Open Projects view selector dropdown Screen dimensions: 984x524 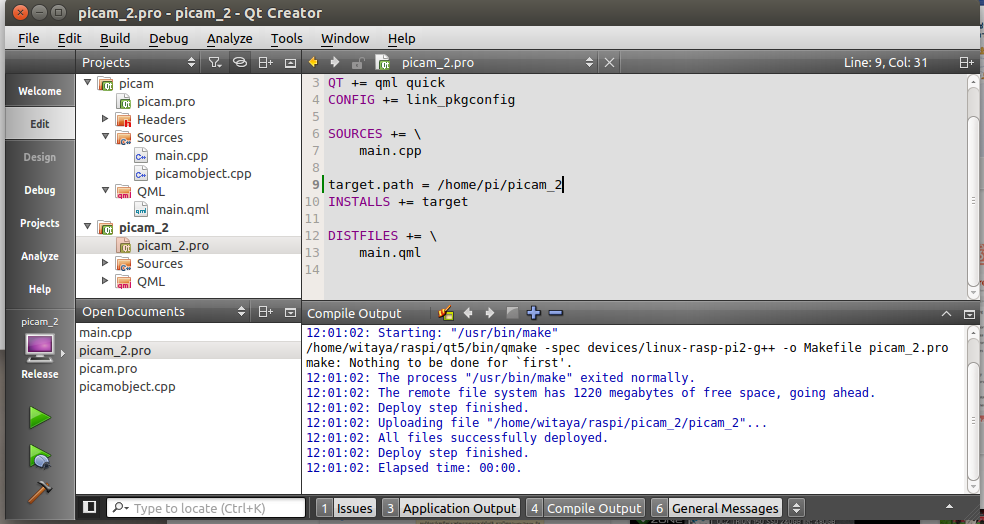pyautogui.click(x=139, y=62)
